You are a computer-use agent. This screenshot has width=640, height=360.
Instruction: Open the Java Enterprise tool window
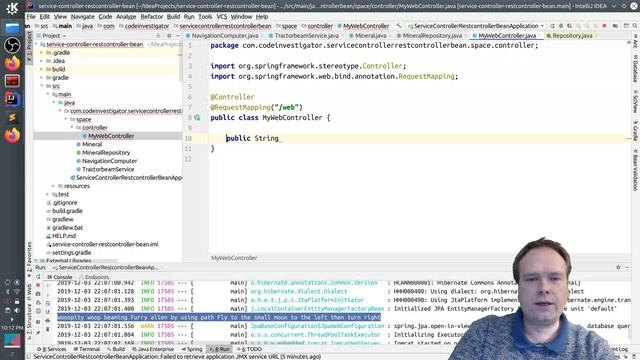153,349
